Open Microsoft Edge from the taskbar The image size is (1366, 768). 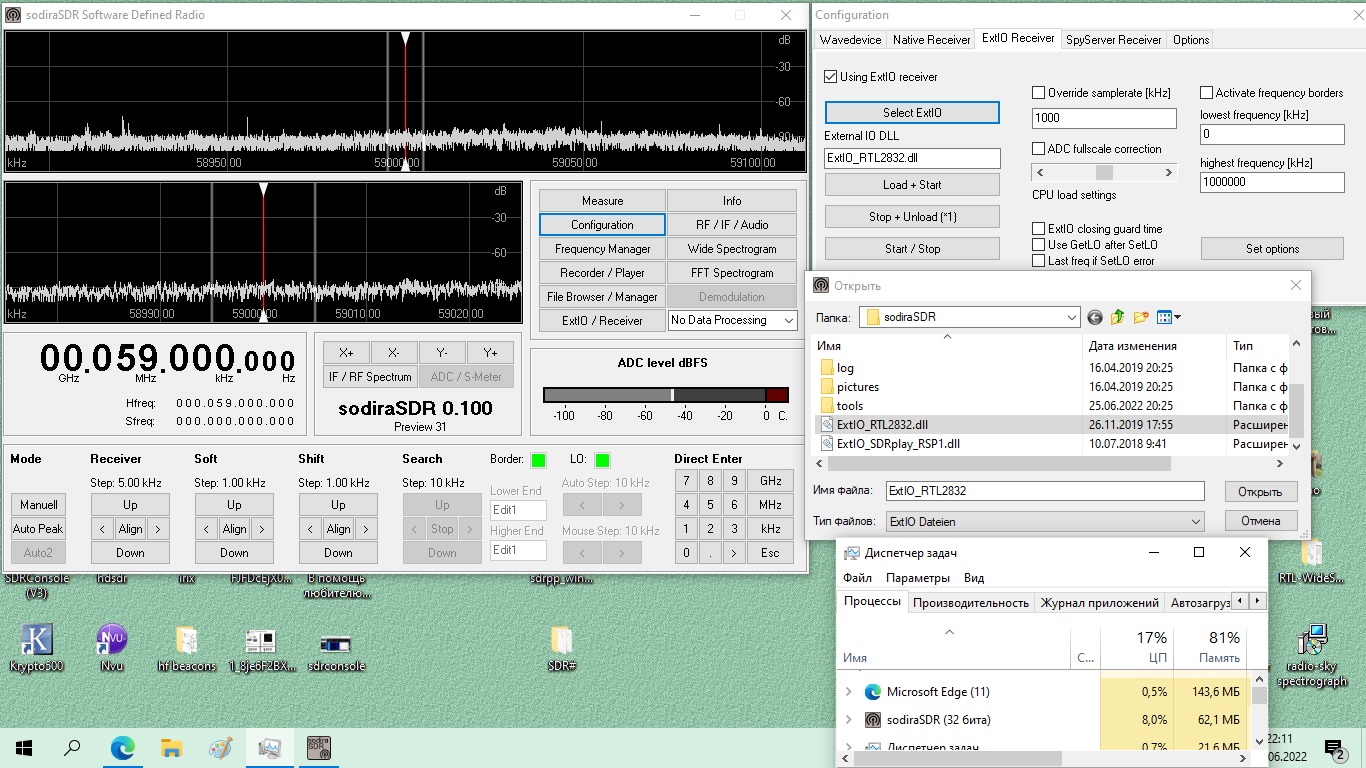point(122,747)
